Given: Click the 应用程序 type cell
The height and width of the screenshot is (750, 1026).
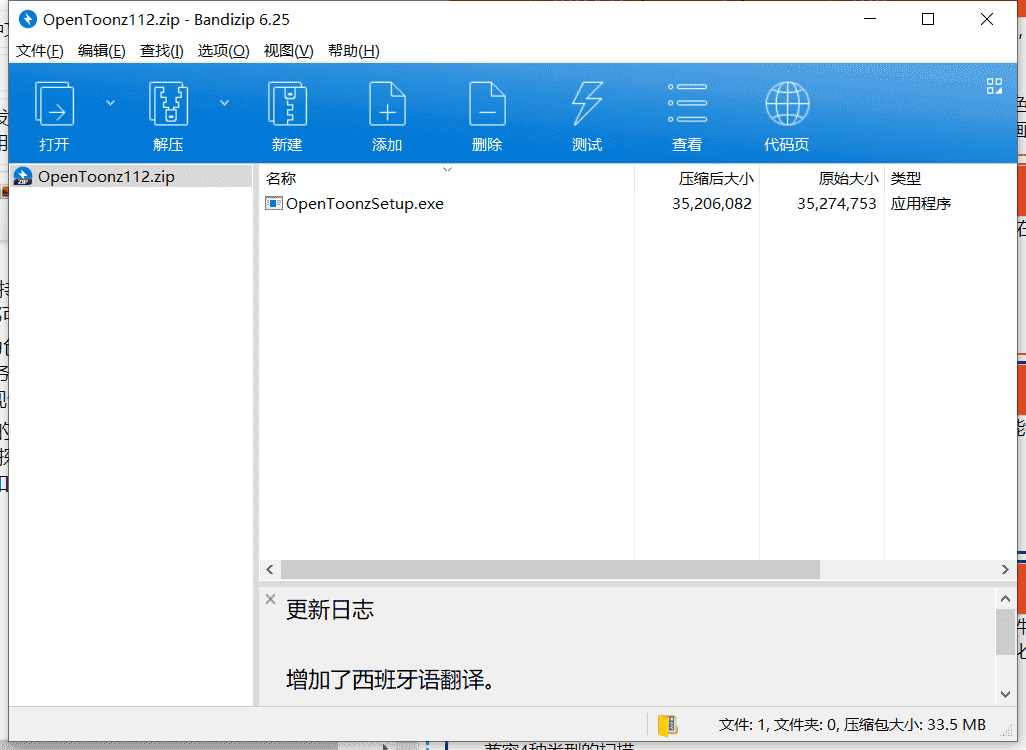Looking at the screenshot, I should click(x=921, y=204).
